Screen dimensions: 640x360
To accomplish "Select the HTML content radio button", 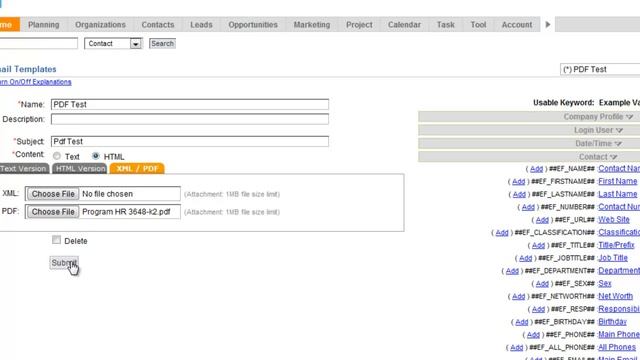I will click(96, 156).
